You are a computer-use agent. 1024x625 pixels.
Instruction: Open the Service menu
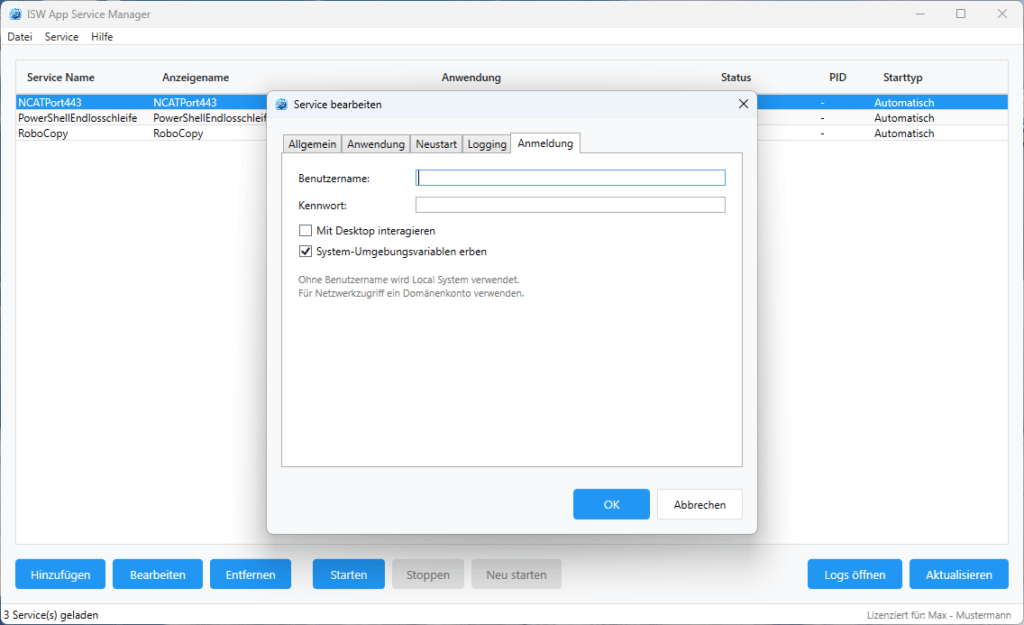tap(61, 36)
